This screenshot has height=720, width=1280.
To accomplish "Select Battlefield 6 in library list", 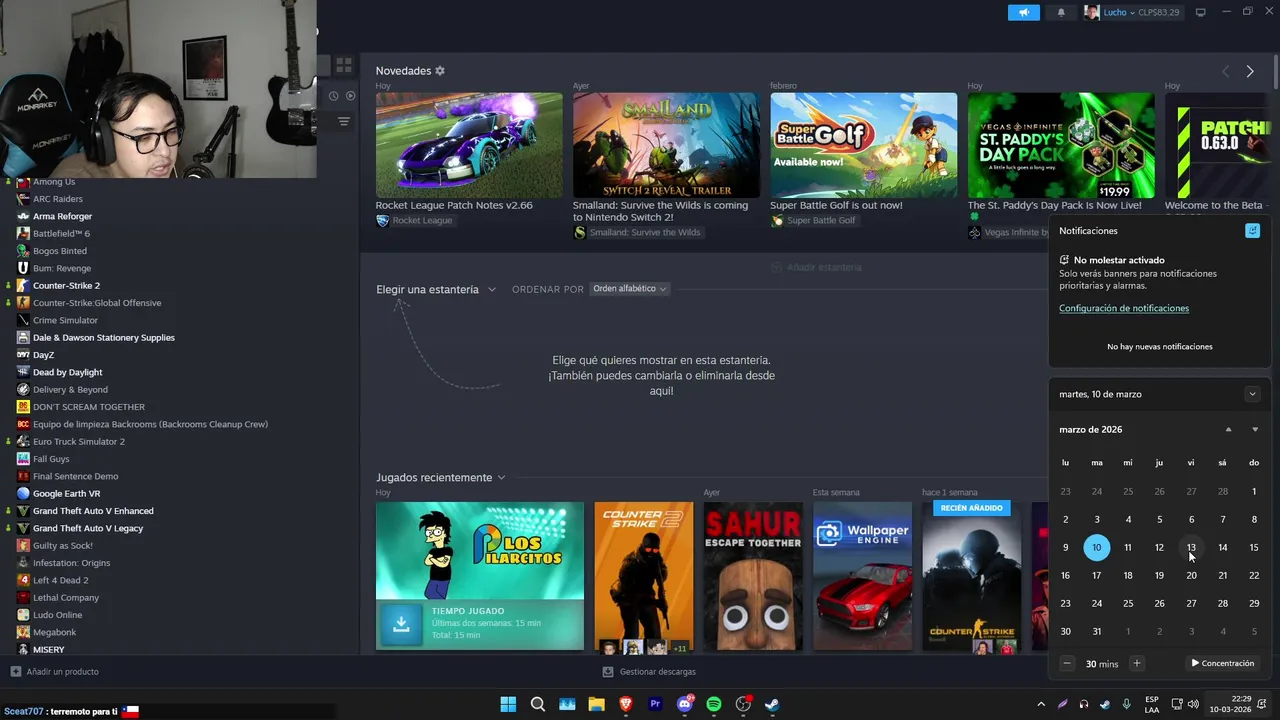I will point(61,233).
